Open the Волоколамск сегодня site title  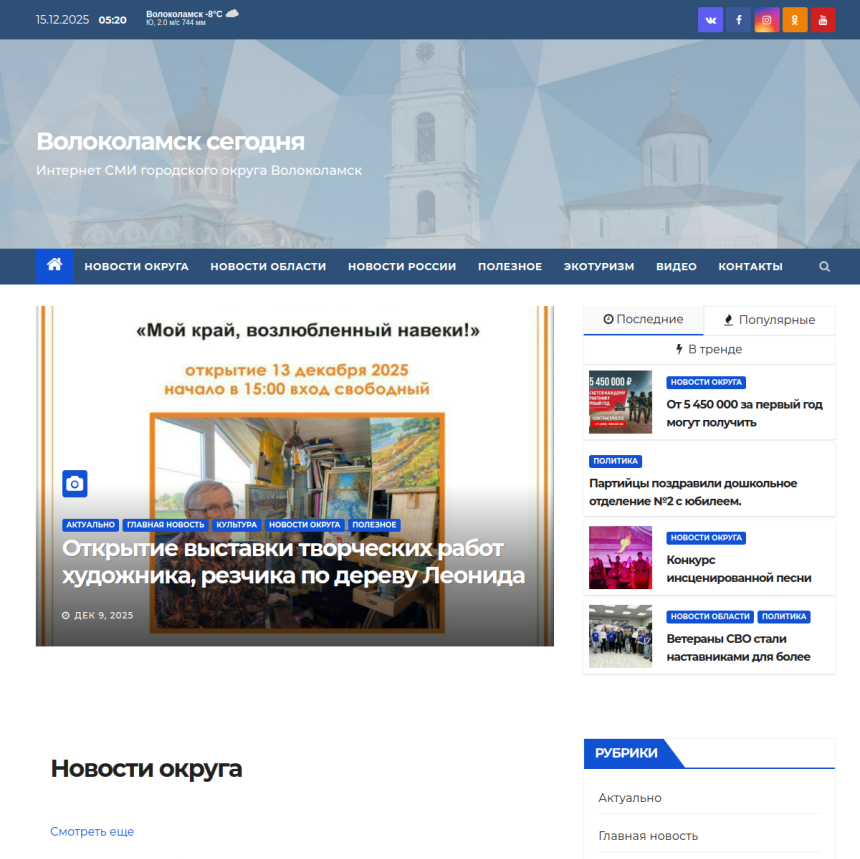[x=170, y=142]
